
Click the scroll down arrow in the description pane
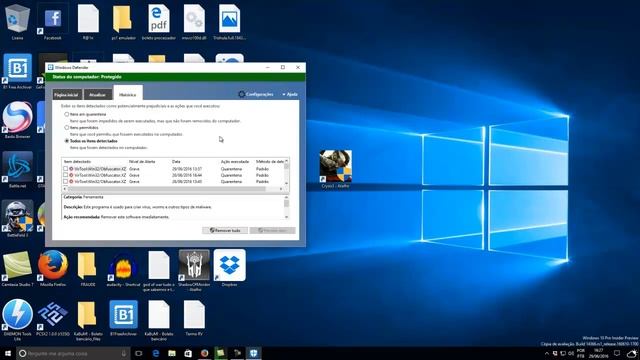pos(287,217)
